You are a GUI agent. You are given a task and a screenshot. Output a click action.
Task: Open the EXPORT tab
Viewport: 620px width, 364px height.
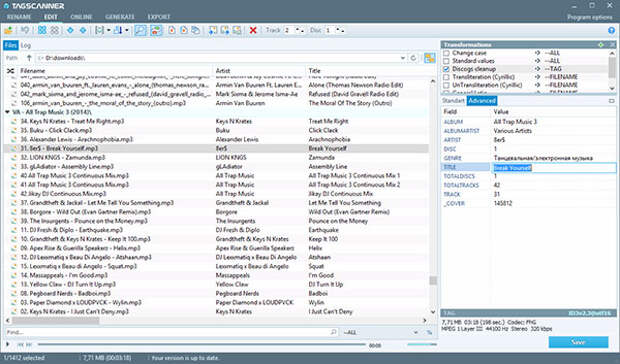159,17
